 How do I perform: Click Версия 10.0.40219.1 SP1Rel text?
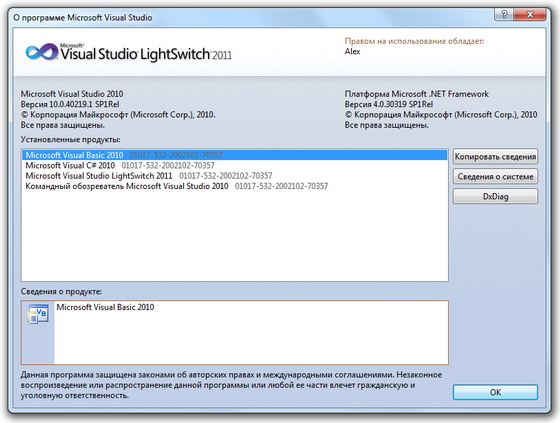click(70, 104)
